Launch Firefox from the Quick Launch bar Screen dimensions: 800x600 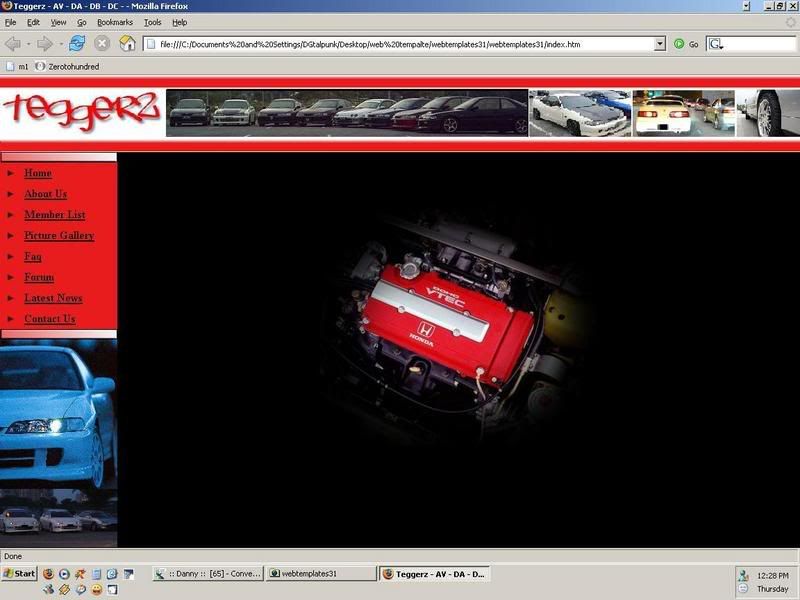pos(48,574)
